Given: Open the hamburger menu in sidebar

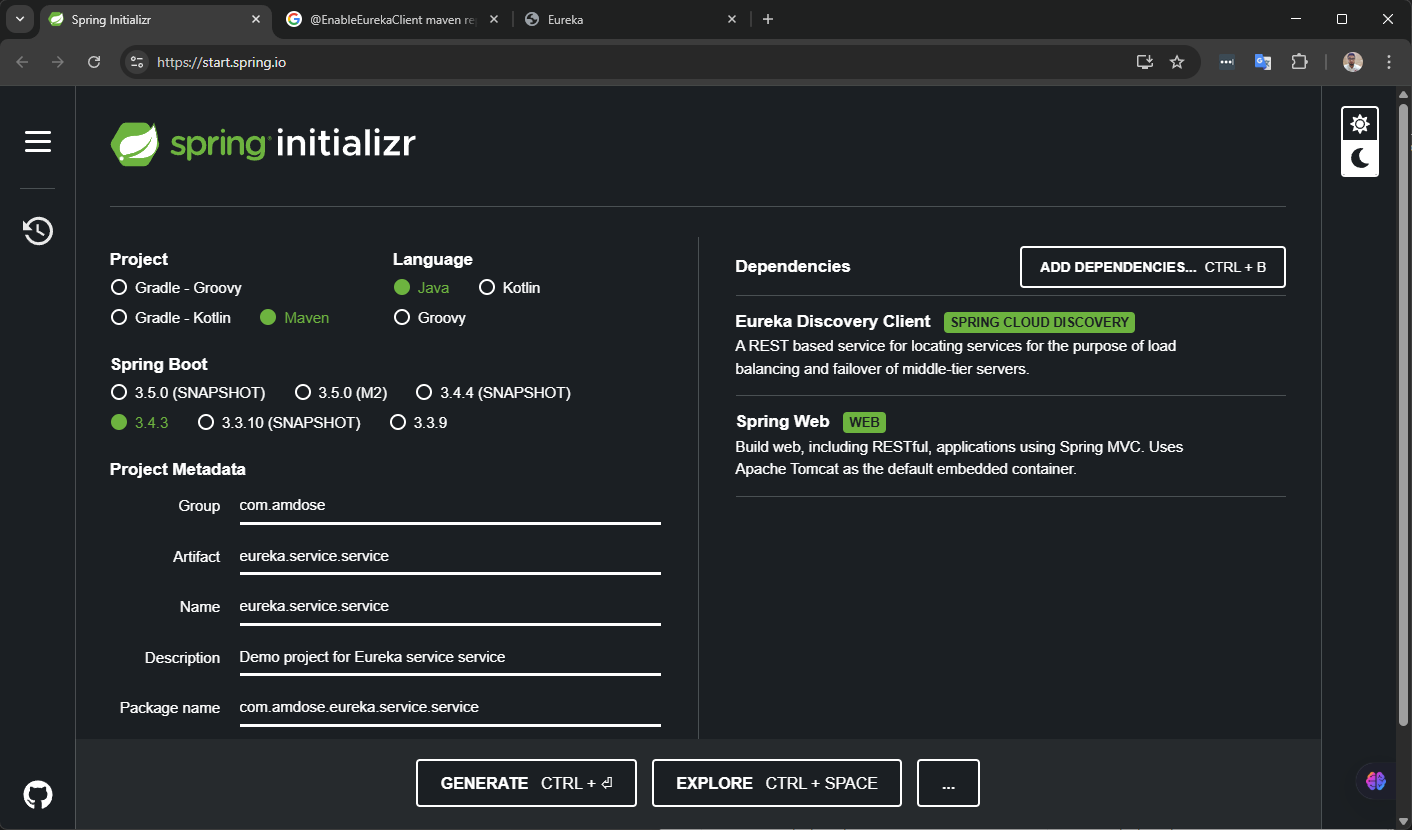Looking at the screenshot, I should [38, 142].
